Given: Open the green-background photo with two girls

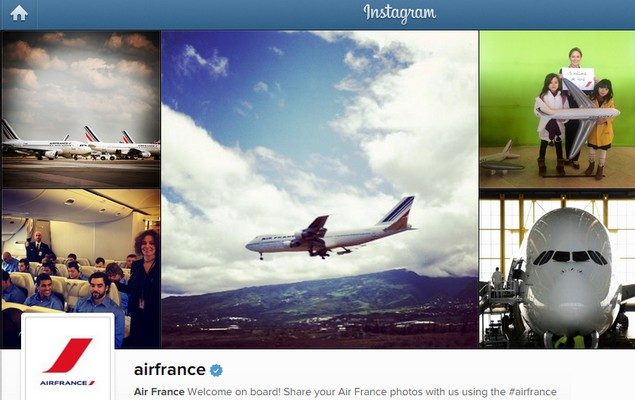Looking at the screenshot, I should [557, 109].
